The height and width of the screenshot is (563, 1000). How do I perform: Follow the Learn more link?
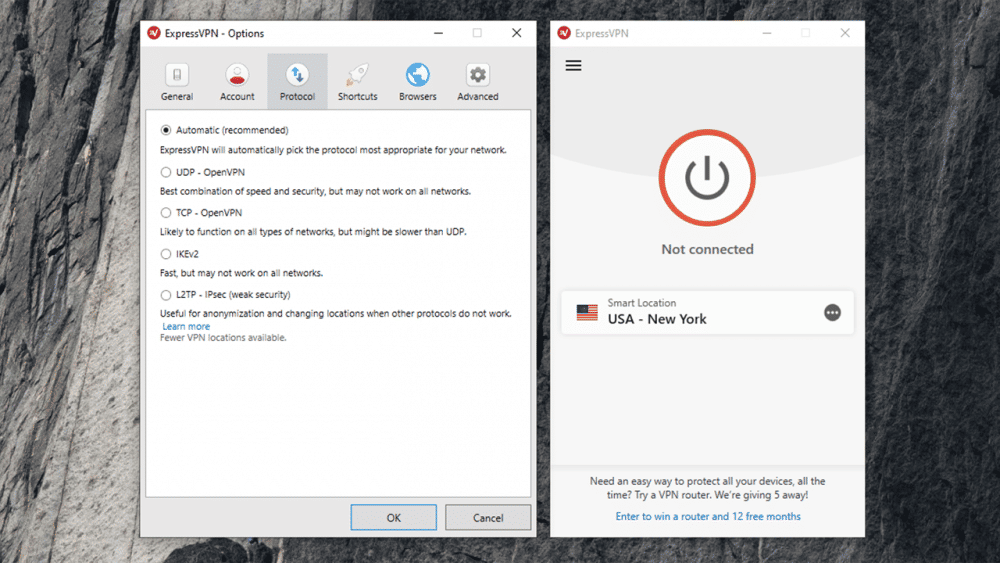pyautogui.click(x=186, y=326)
